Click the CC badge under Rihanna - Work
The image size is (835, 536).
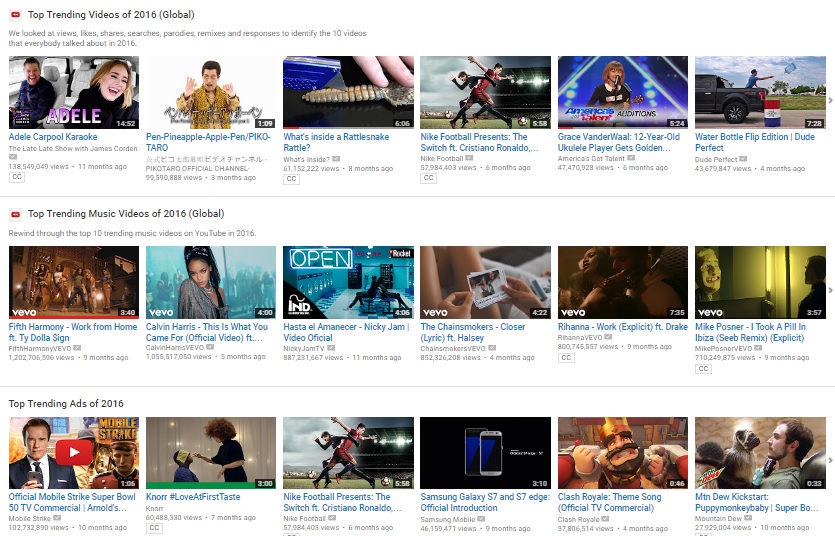pyautogui.click(x=566, y=358)
